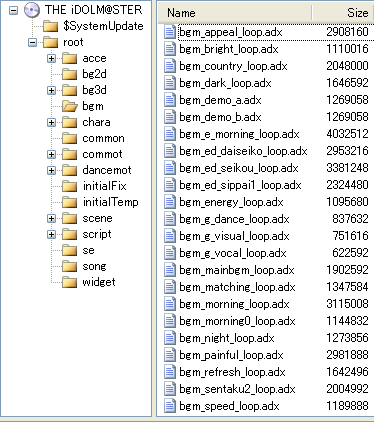
Task: Expand the scene folder node
Action: [51, 218]
